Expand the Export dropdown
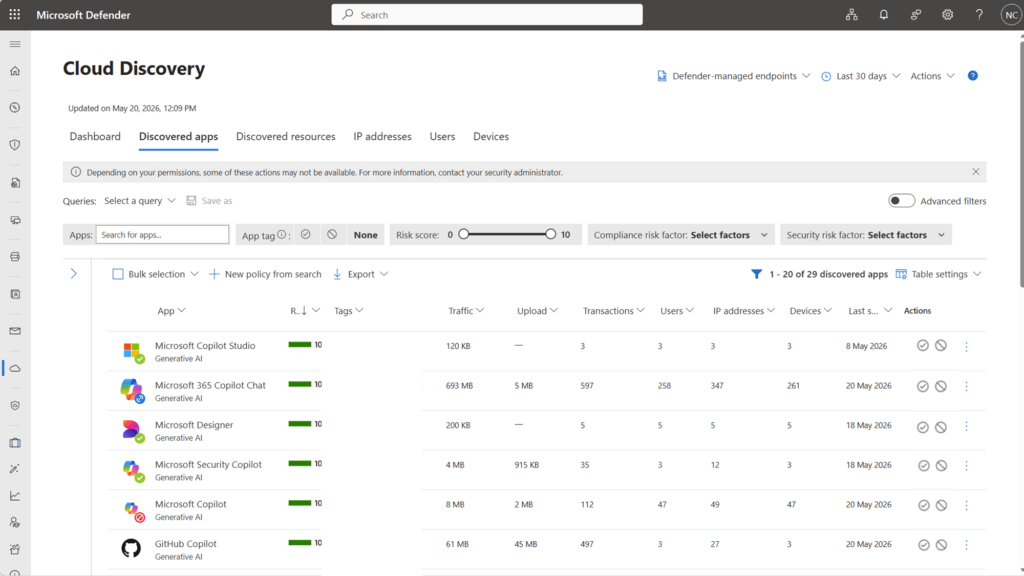Image resolution: width=1024 pixels, height=576 pixels. point(360,274)
